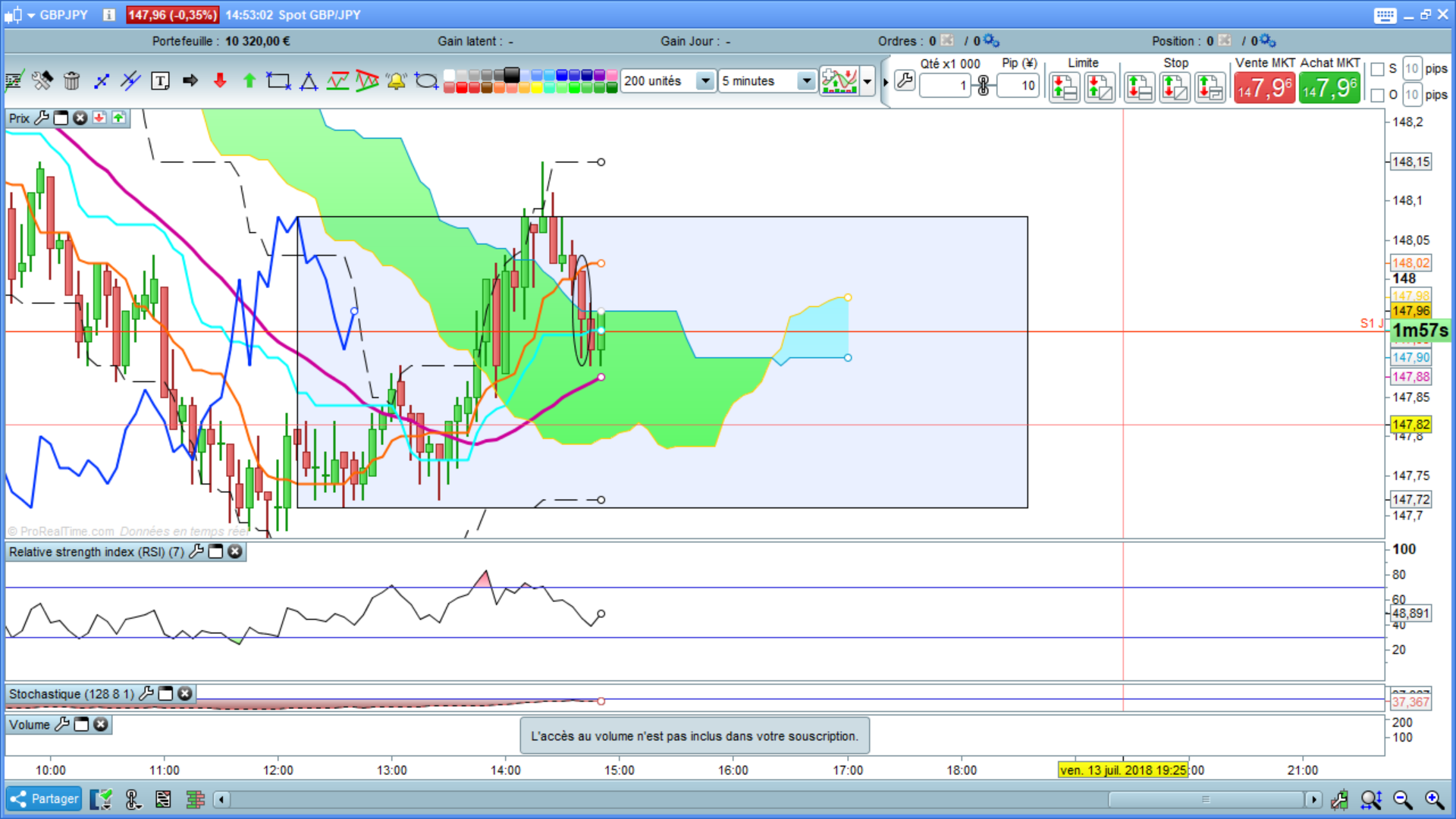1456x819 pixels.
Task: Select the horizontal support/resistance lines tool
Action: pyautogui.click(x=338, y=80)
